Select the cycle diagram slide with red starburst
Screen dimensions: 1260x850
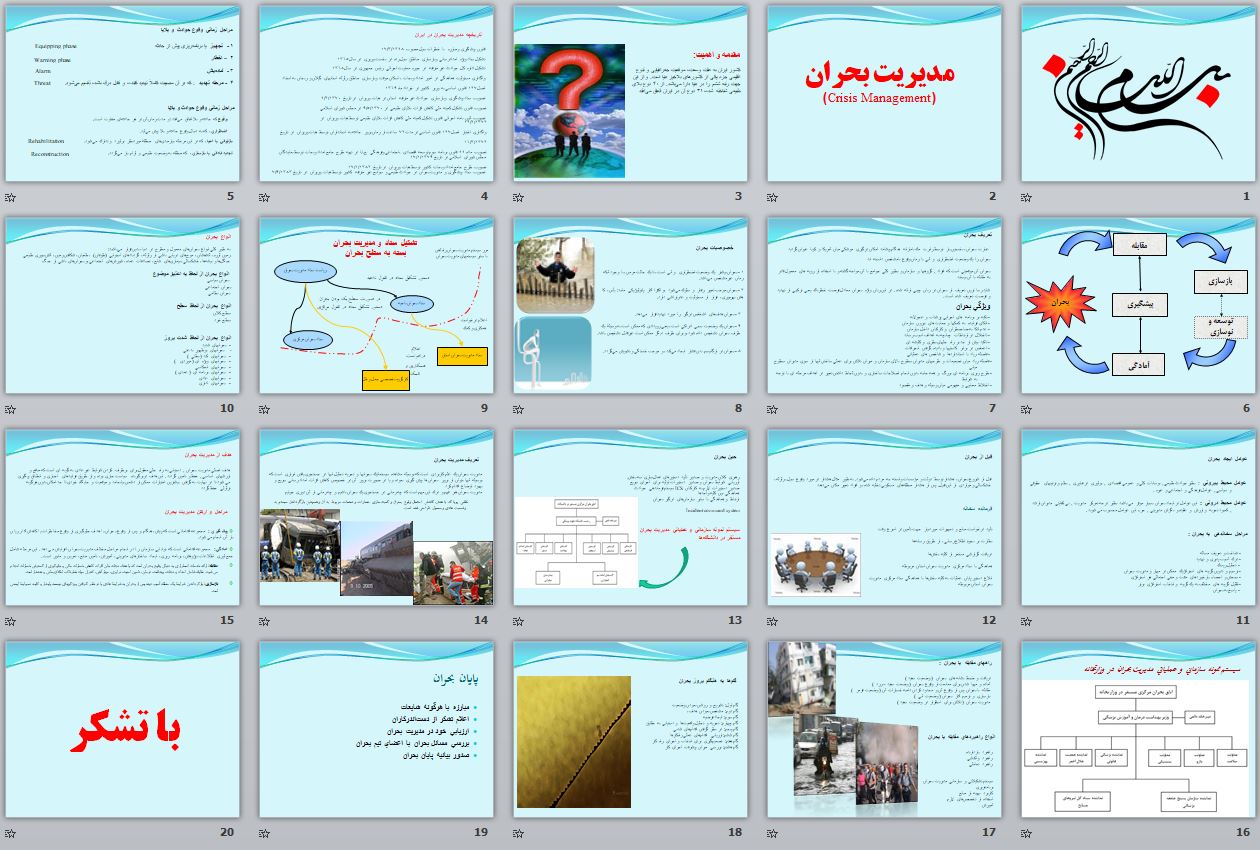pyautogui.click(x=1138, y=306)
